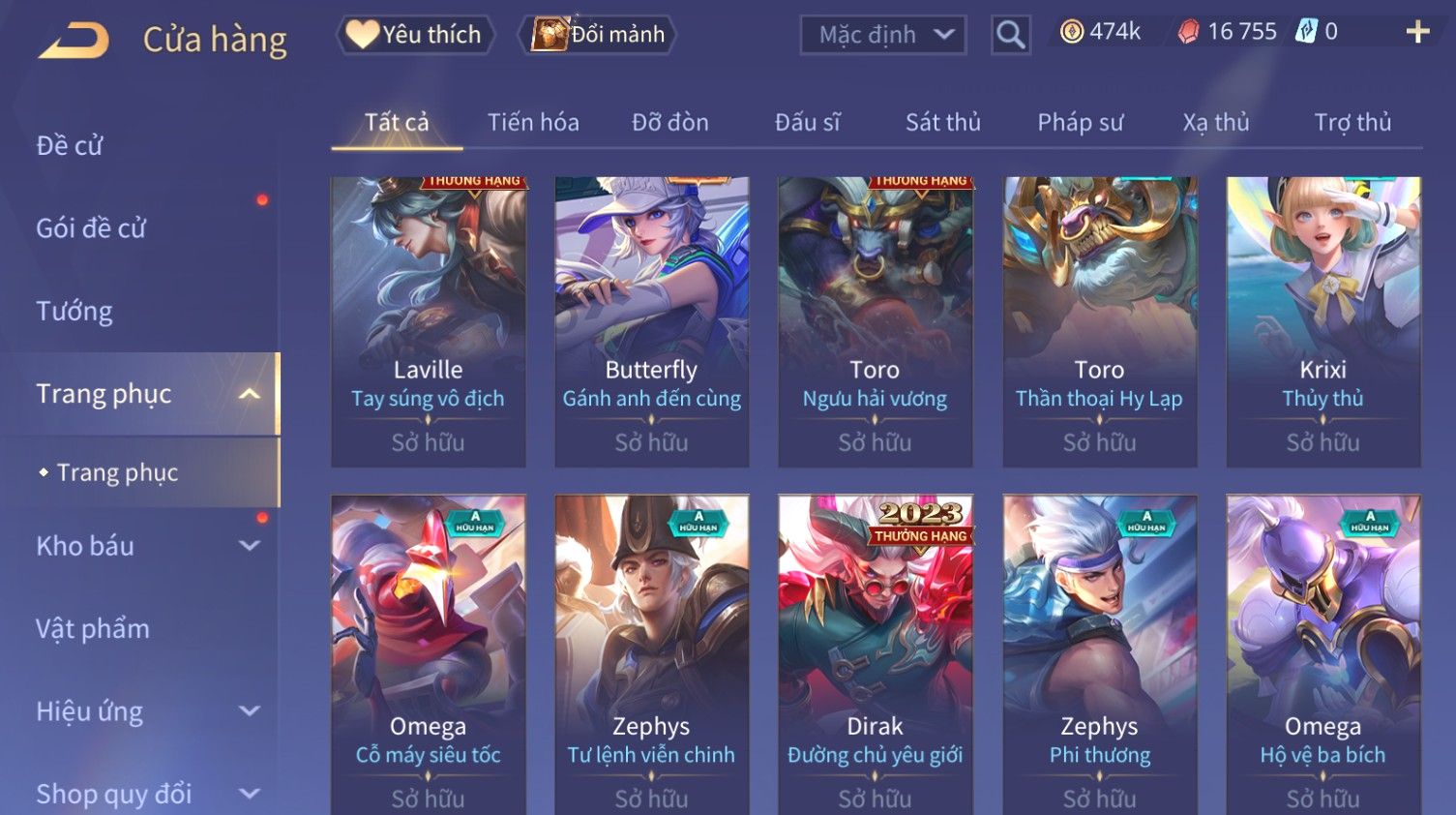Expand the Kho báu sidebar section
Screen dimensions: 1456x815
tap(250, 546)
